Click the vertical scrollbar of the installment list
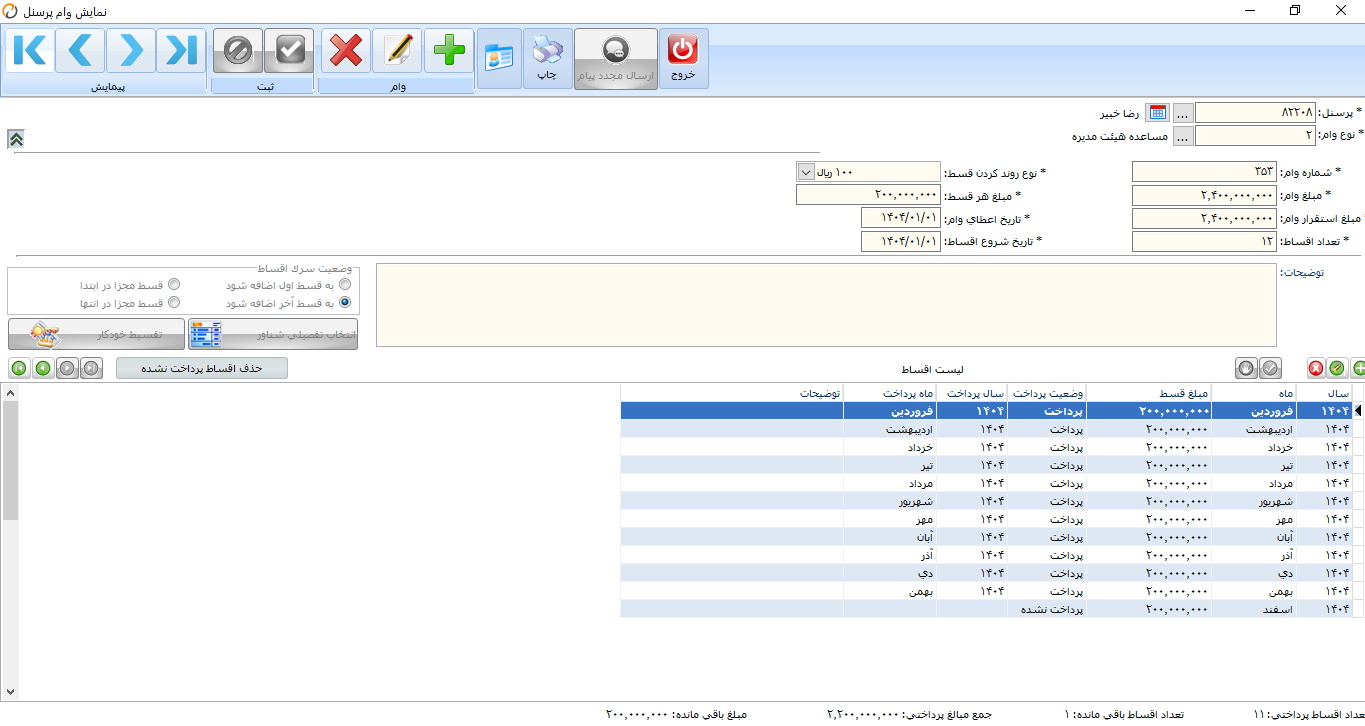Screen dimensions: 1365x726 [10, 540]
